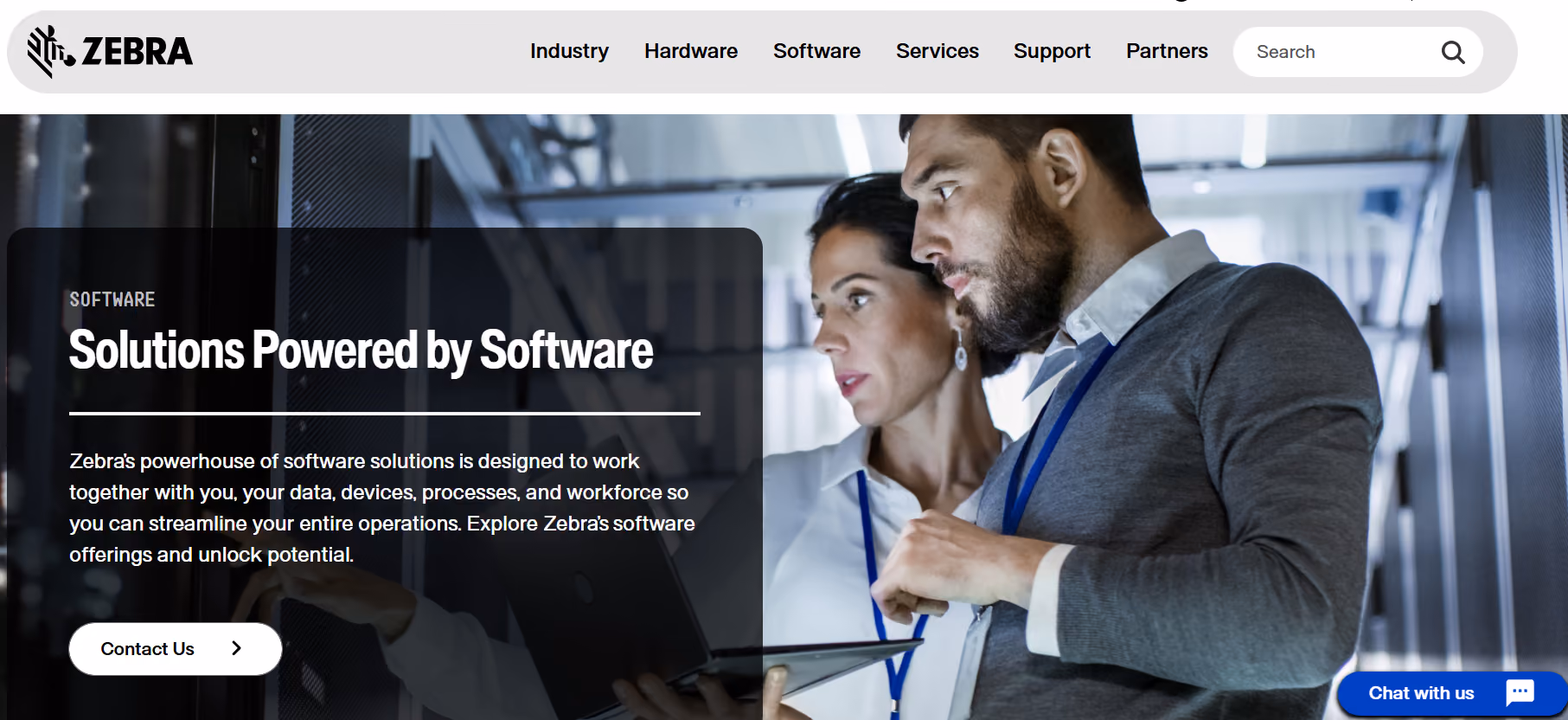Viewport: 1568px width, 720px height.
Task: Open the Industry menu
Action: [x=569, y=51]
